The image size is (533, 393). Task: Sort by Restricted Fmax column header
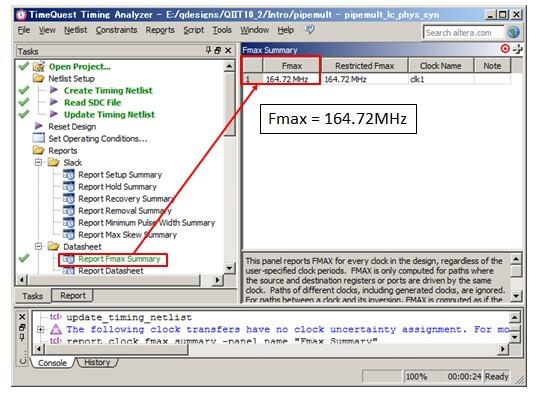tap(364, 66)
